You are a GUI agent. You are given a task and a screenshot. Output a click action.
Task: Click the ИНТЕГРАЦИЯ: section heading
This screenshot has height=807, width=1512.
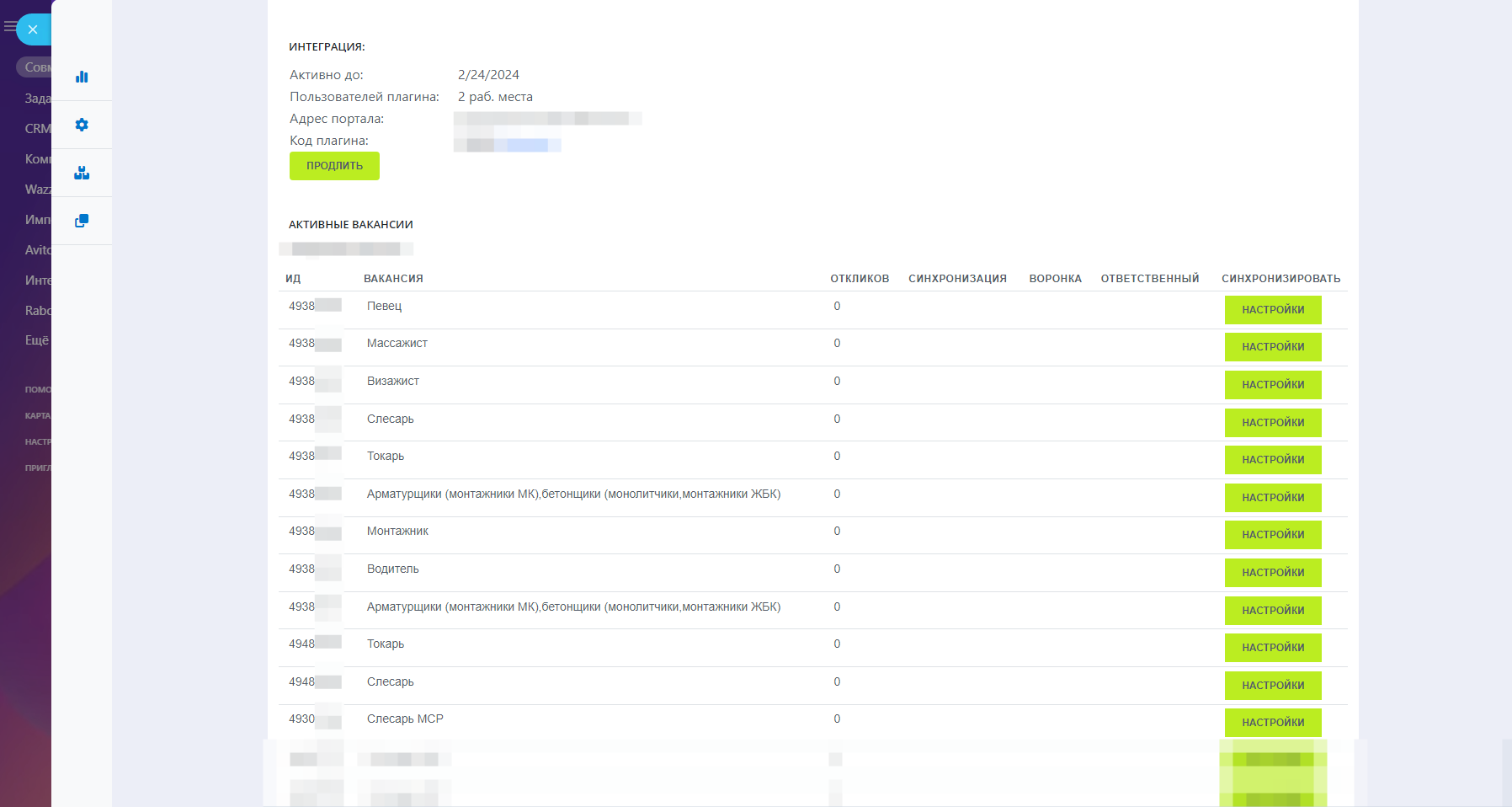click(x=327, y=47)
